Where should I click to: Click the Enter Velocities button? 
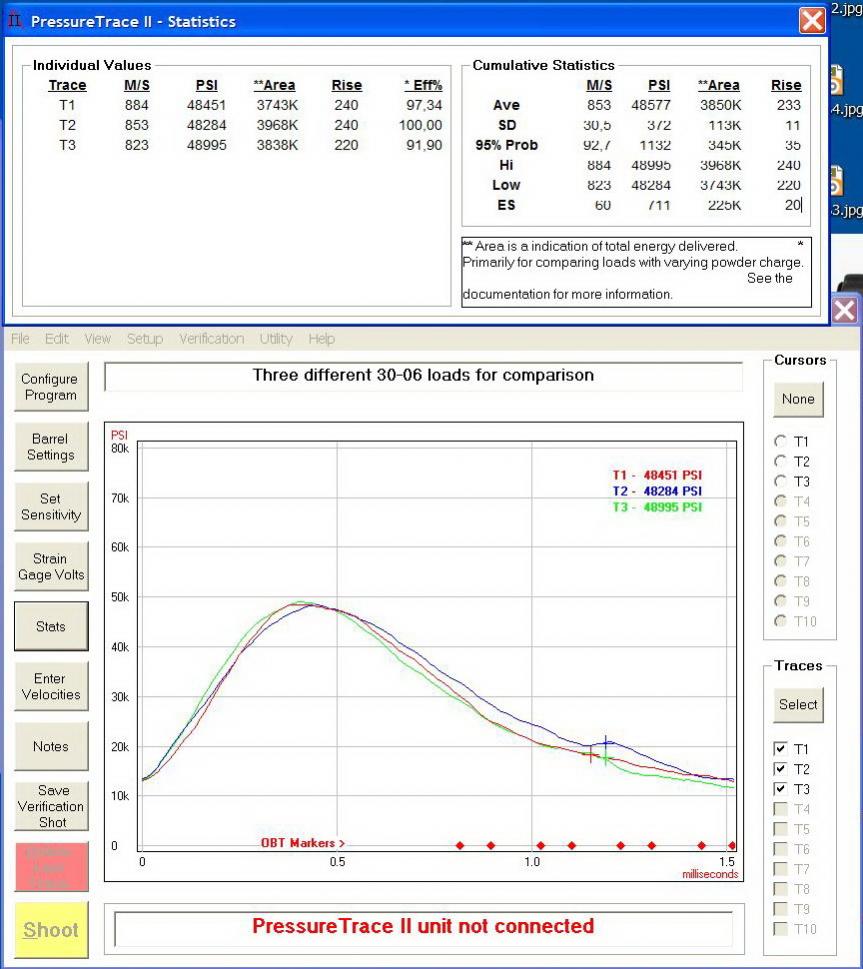click(50, 686)
